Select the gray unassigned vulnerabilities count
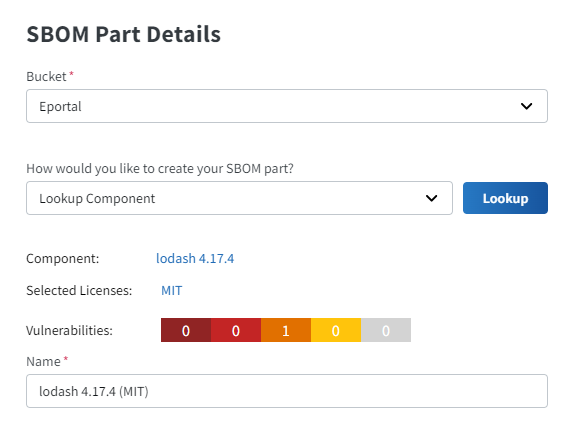581x429 pixels. tap(386, 330)
